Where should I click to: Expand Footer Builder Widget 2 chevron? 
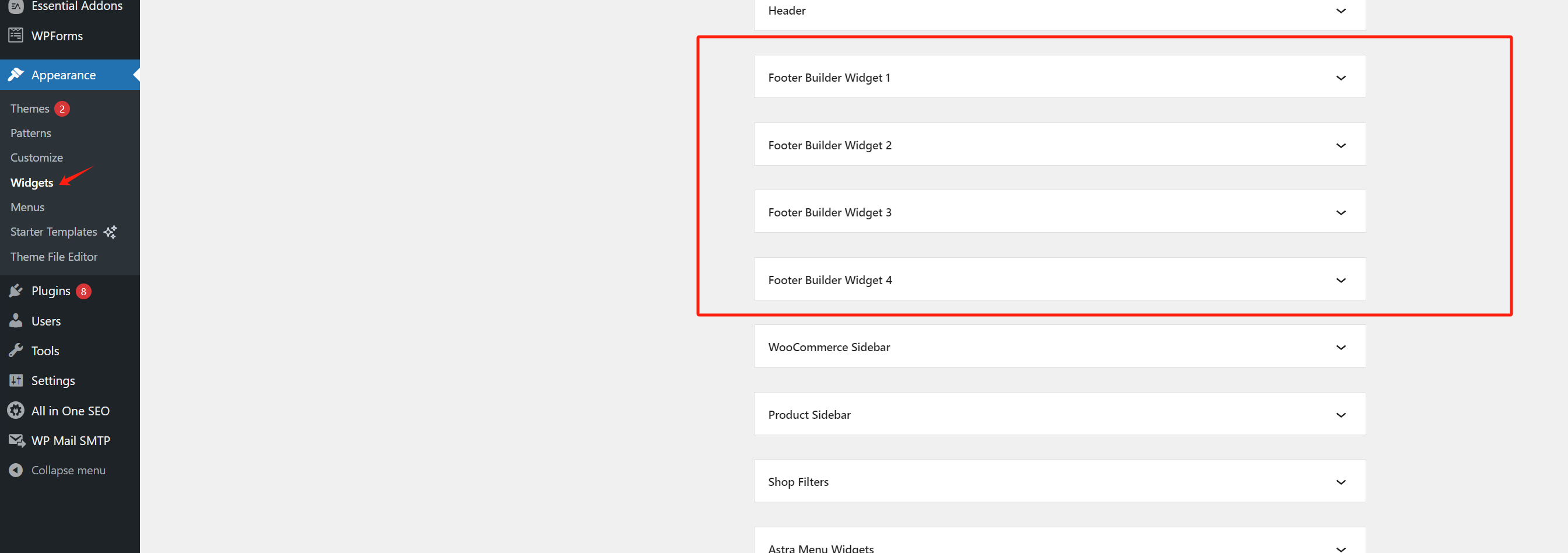pos(1341,146)
